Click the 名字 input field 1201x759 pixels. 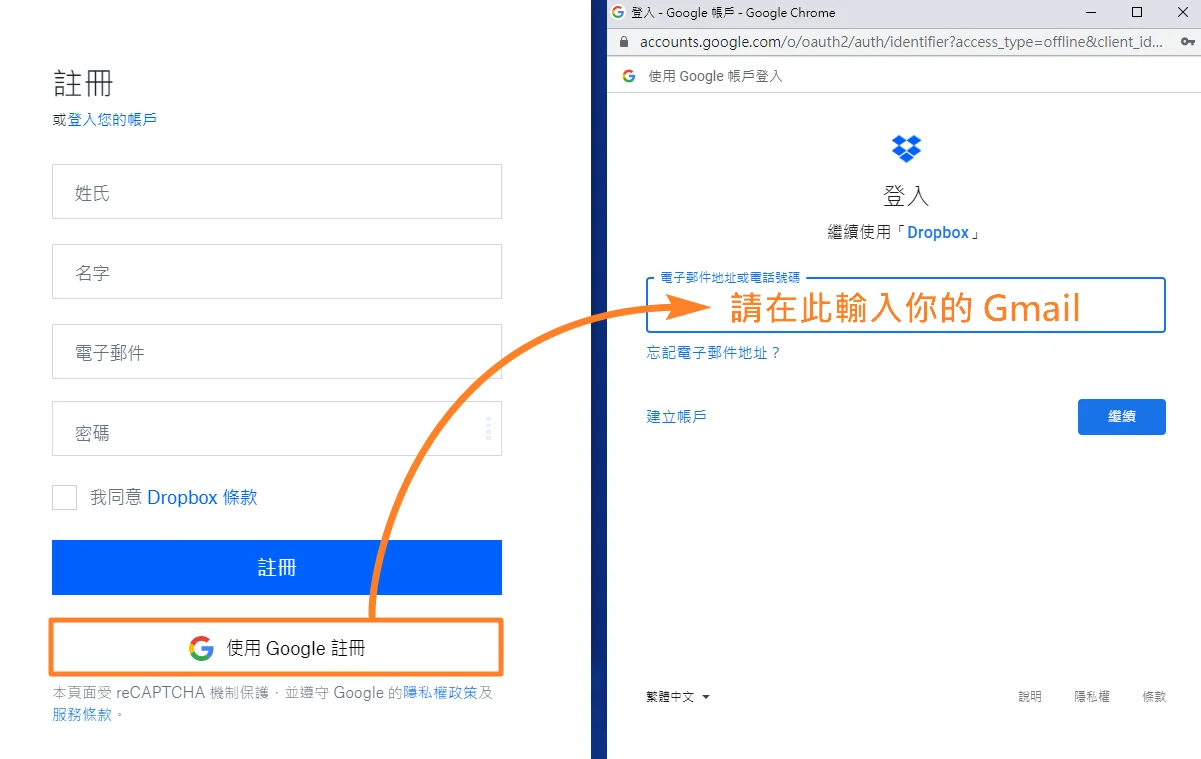277,272
